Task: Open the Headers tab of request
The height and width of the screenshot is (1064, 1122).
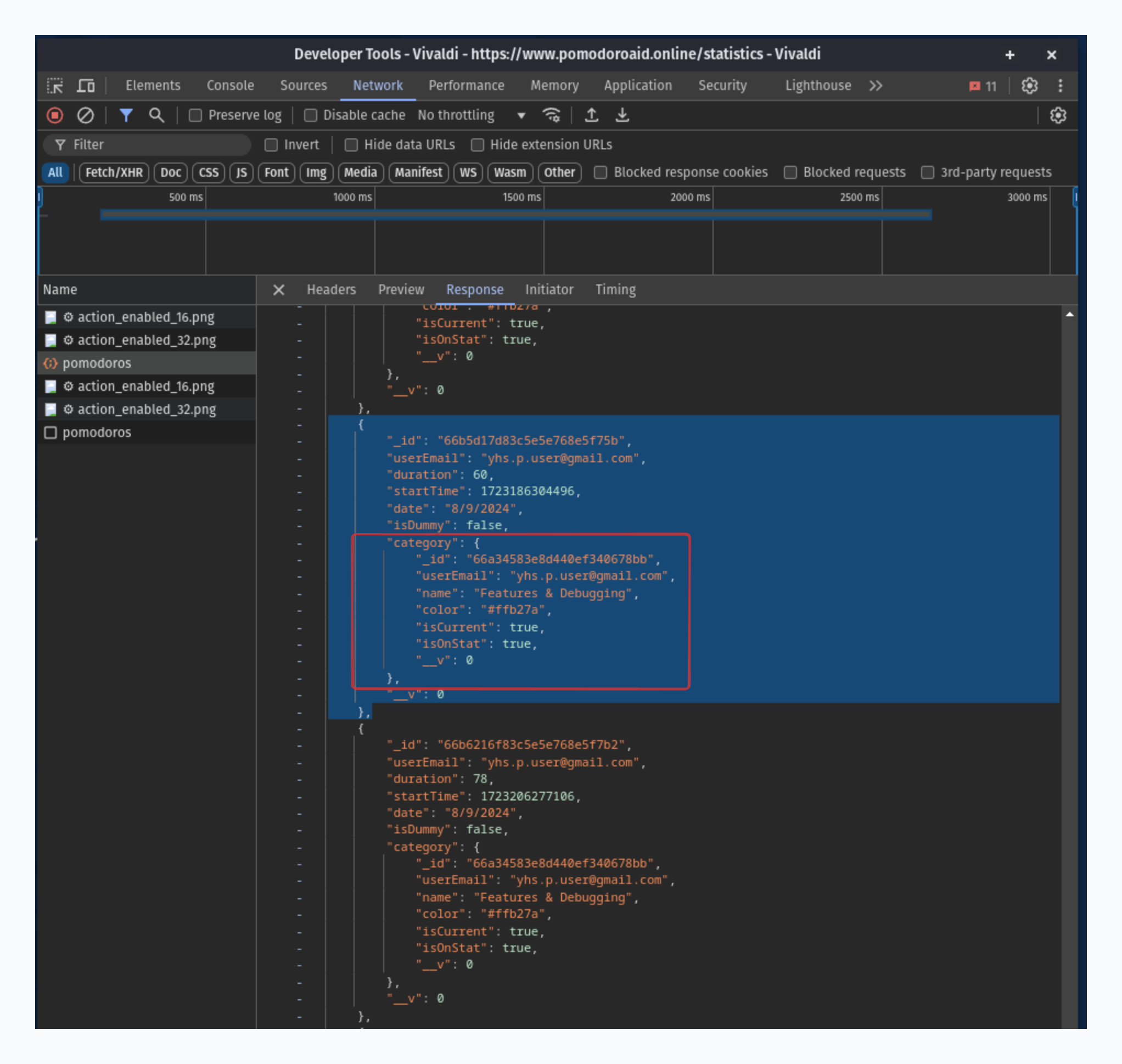Action: click(x=331, y=290)
